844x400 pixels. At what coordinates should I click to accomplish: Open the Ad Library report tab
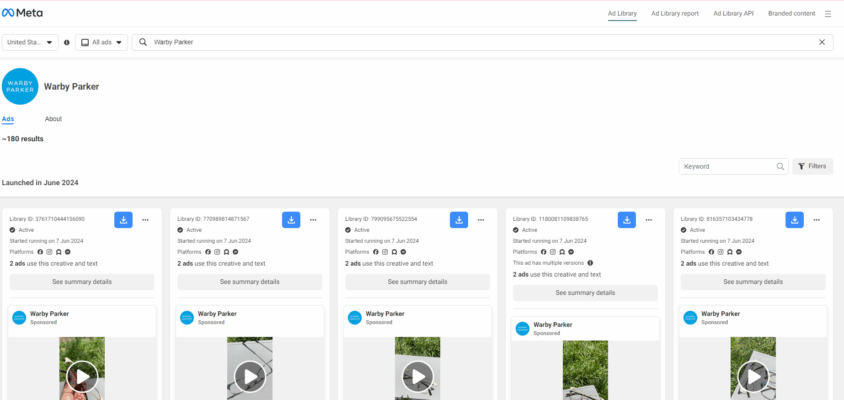674,14
